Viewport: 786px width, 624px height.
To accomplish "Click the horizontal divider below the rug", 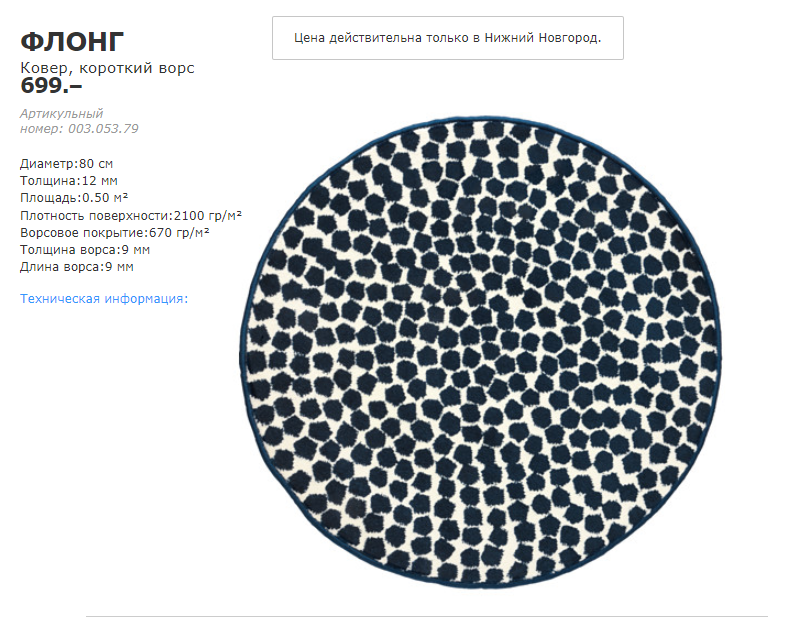I will [x=427, y=616].
